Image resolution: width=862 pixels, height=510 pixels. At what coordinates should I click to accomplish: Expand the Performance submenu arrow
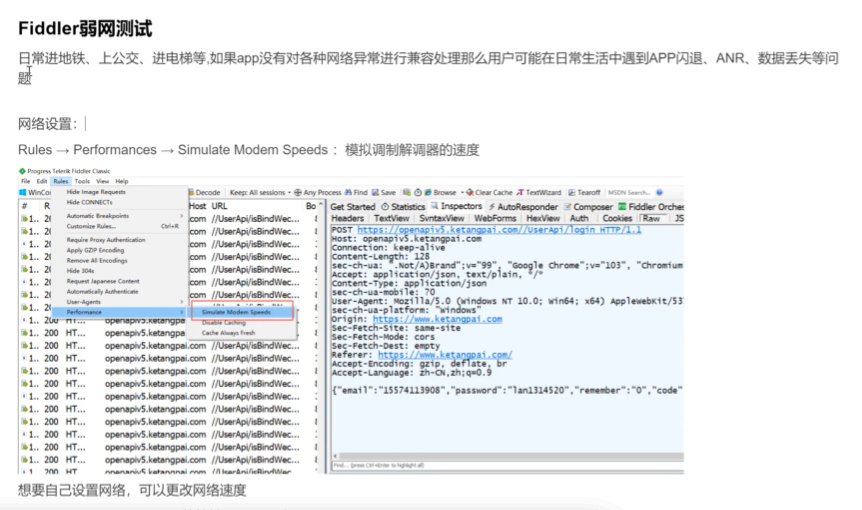[181, 312]
